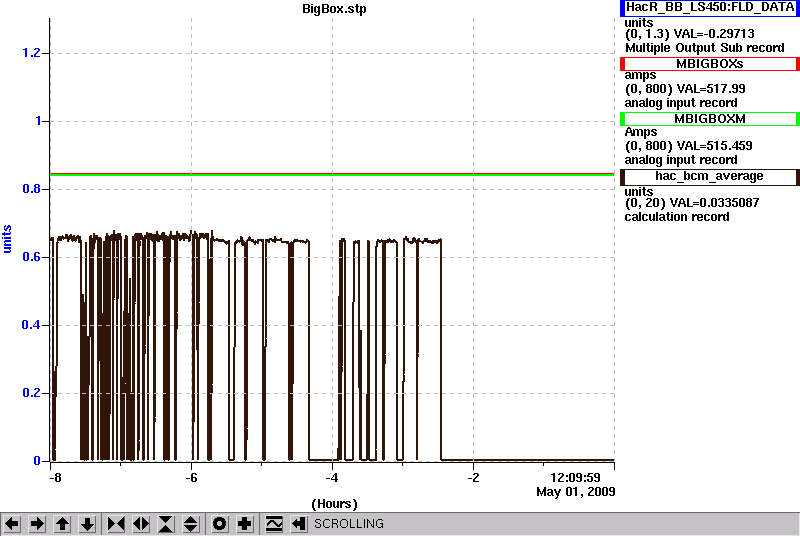Screen dimensions: 800x536
Task: Zoom out the vertical axis with up-down triangles
Action: click(191, 524)
